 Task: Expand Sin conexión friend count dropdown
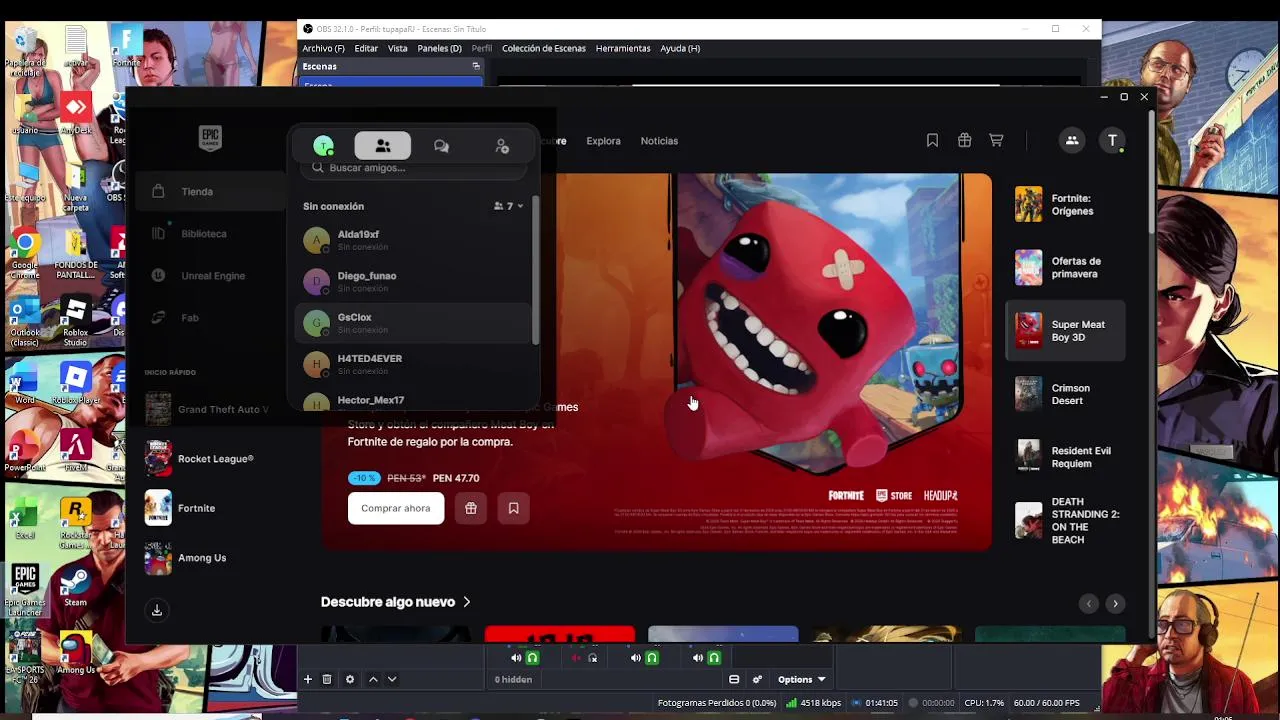pyautogui.click(x=509, y=206)
